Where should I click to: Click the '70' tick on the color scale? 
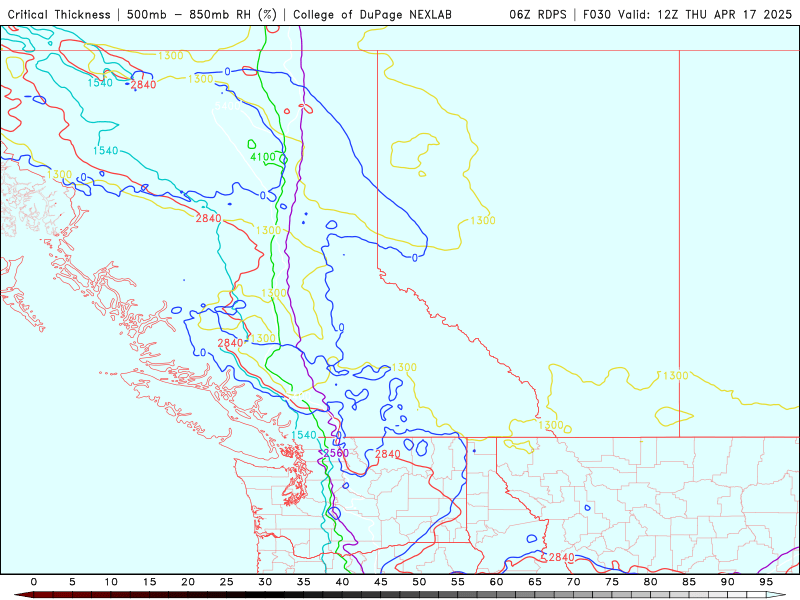(573, 582)
